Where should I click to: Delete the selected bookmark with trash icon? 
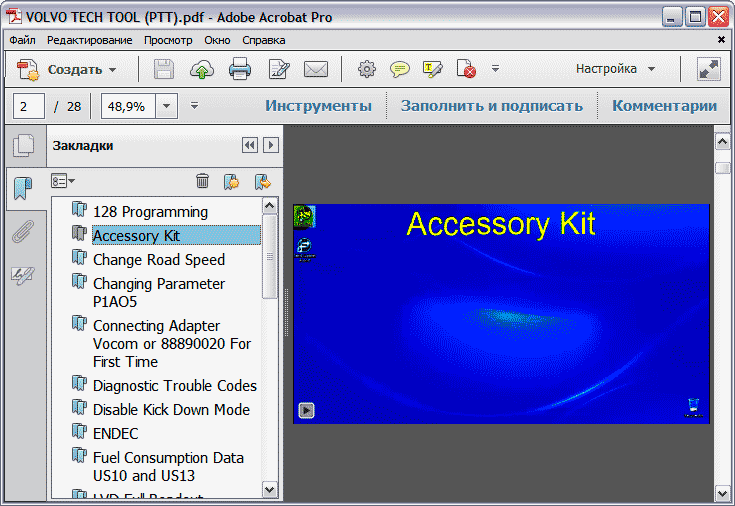click(x=202, y=181)
